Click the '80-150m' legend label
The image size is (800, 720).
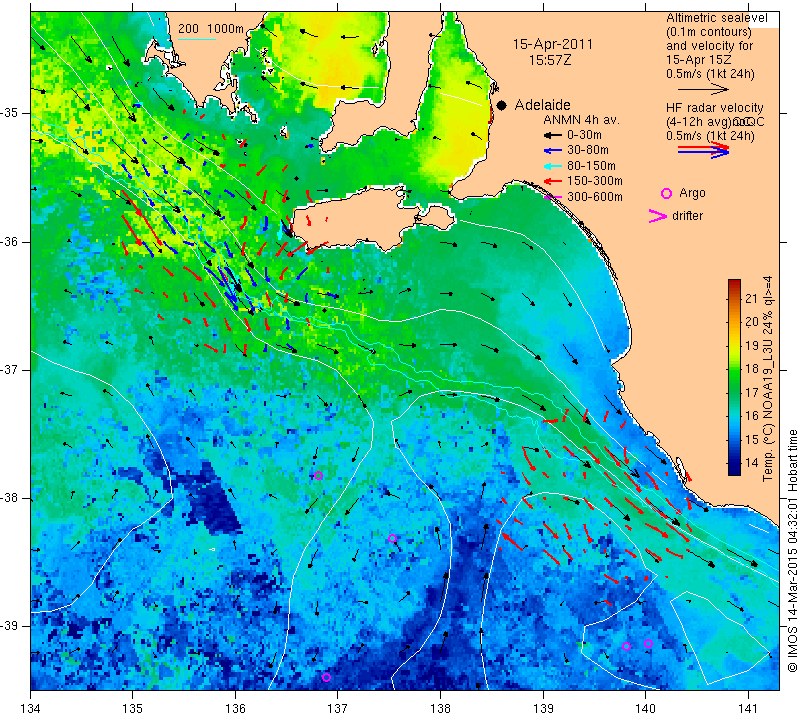click(x=591, y=166)
